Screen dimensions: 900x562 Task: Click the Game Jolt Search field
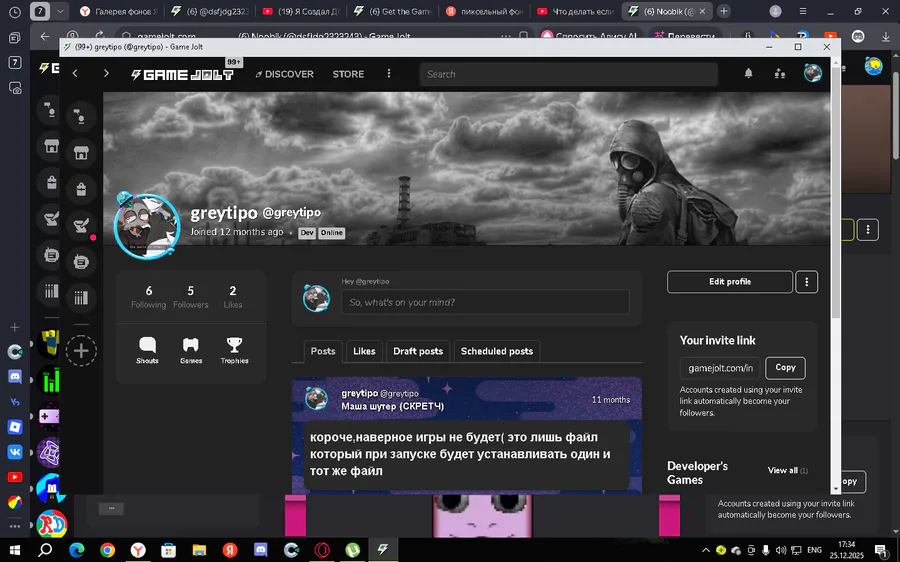569,74
